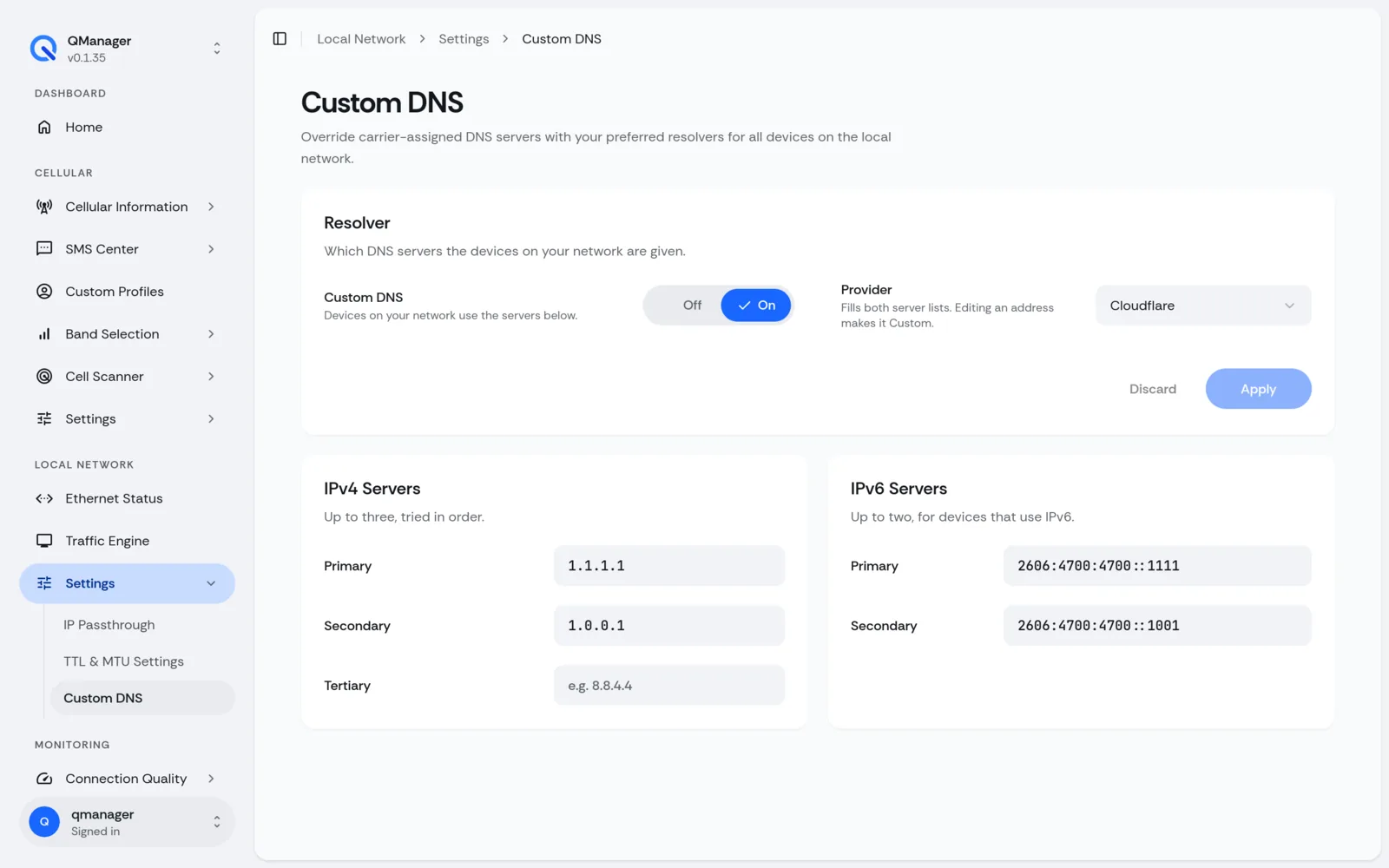The height and width of the screenshot is (868, 1389).
Task: Open Ethernet Status page
Action: coord(127,499)
